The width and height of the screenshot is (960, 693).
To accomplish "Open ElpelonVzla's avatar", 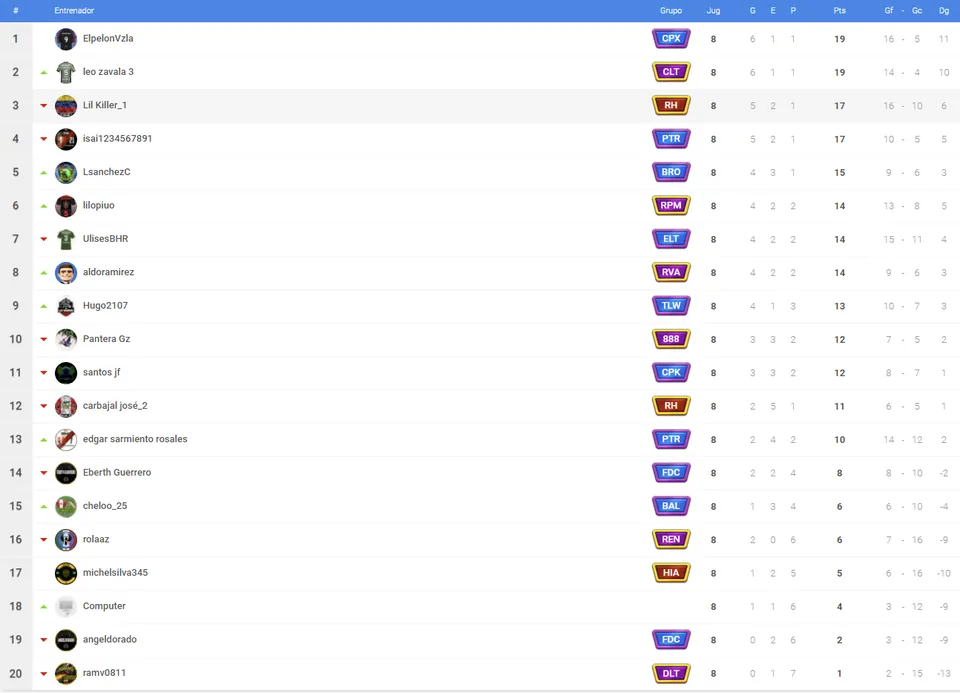I will [x=66, y=39].
